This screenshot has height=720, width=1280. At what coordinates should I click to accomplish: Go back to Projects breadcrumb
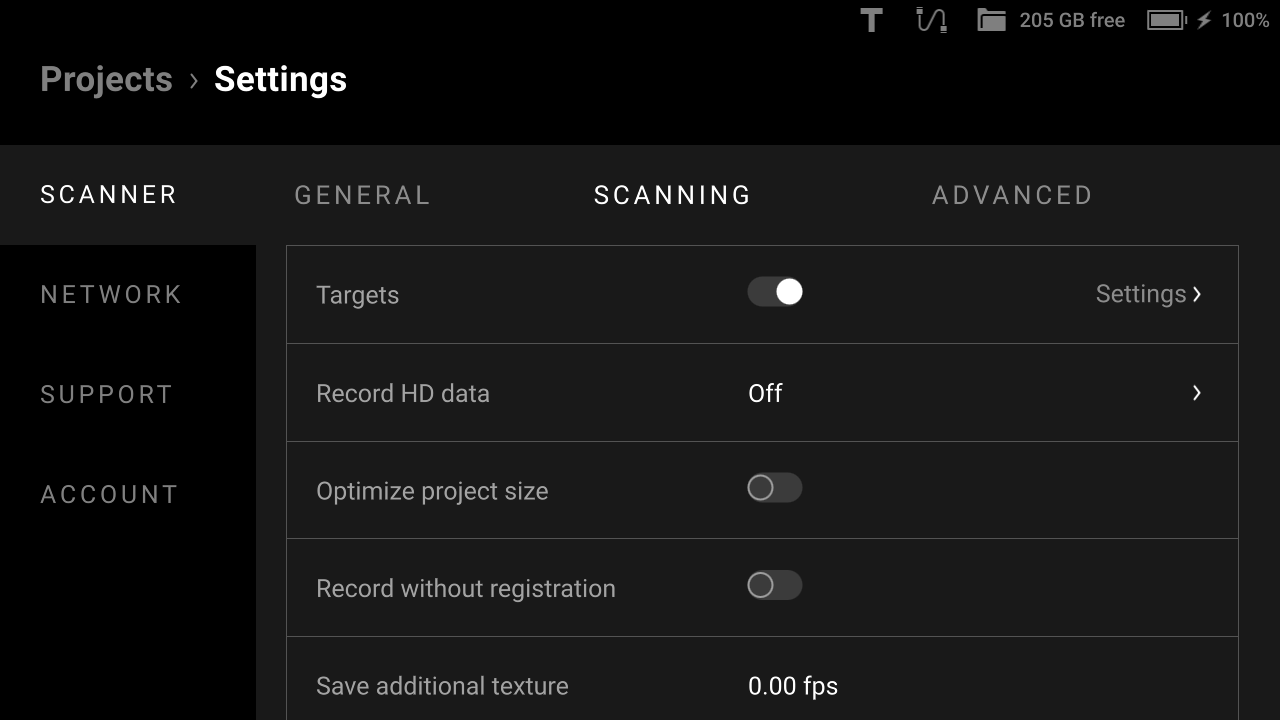coord(106,80)
